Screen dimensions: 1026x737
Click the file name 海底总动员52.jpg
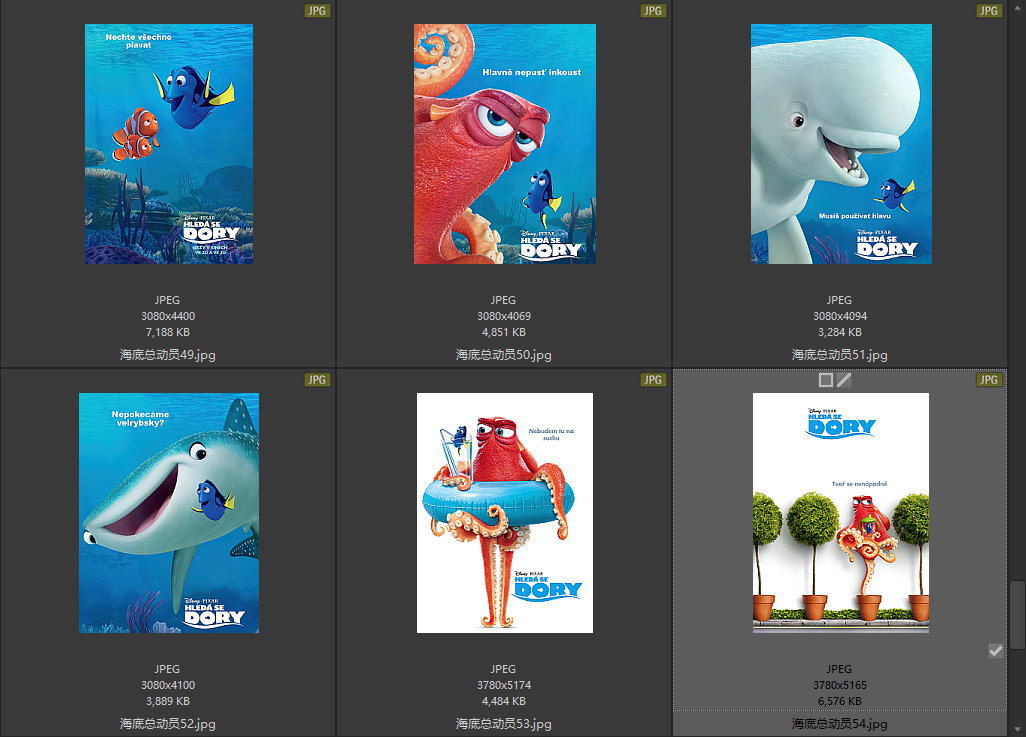[168, 724]
